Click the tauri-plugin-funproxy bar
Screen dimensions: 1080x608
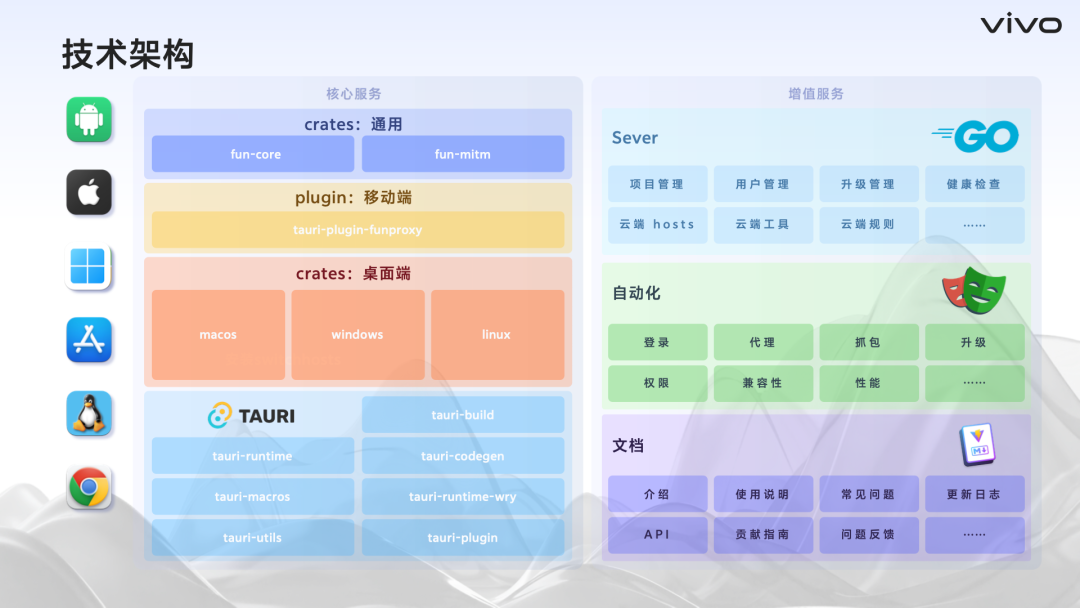(358, 230)
